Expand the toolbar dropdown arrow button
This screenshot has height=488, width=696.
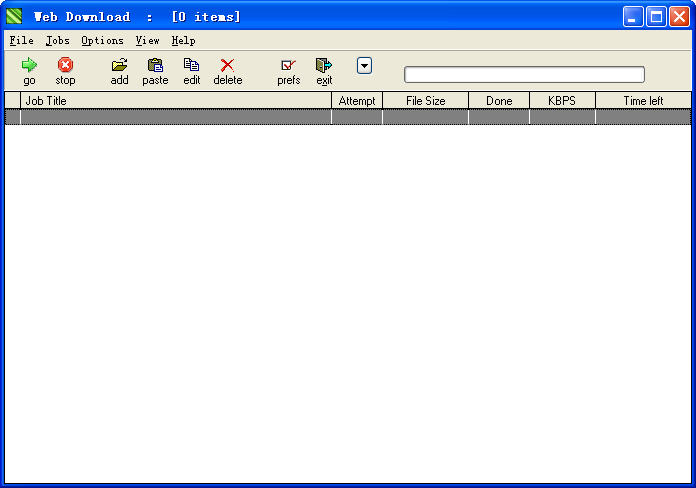coord(364,66)
